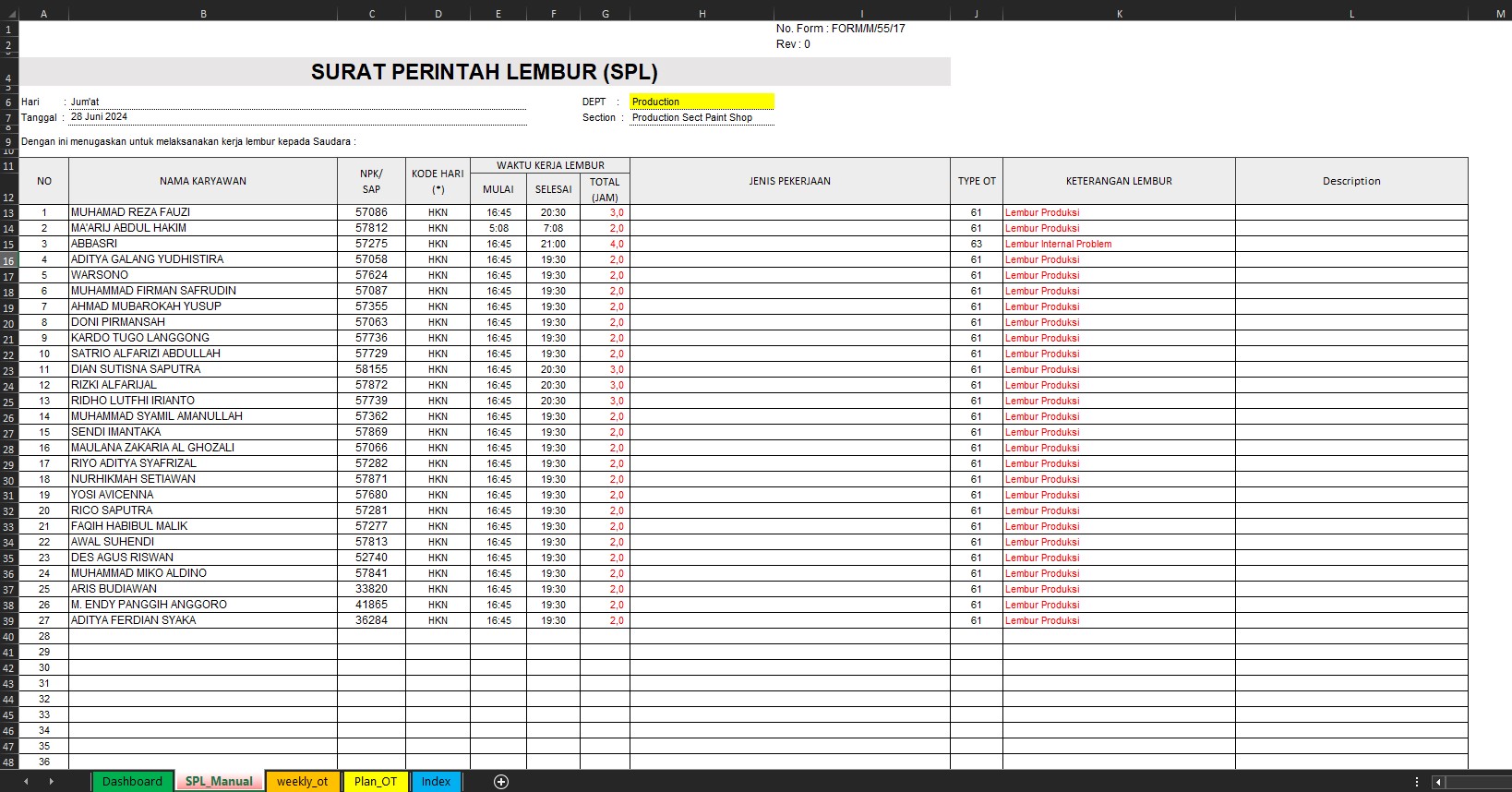Screen dimensions: 1512x792
Task: Select row 16 header
Action: point(8,261)
